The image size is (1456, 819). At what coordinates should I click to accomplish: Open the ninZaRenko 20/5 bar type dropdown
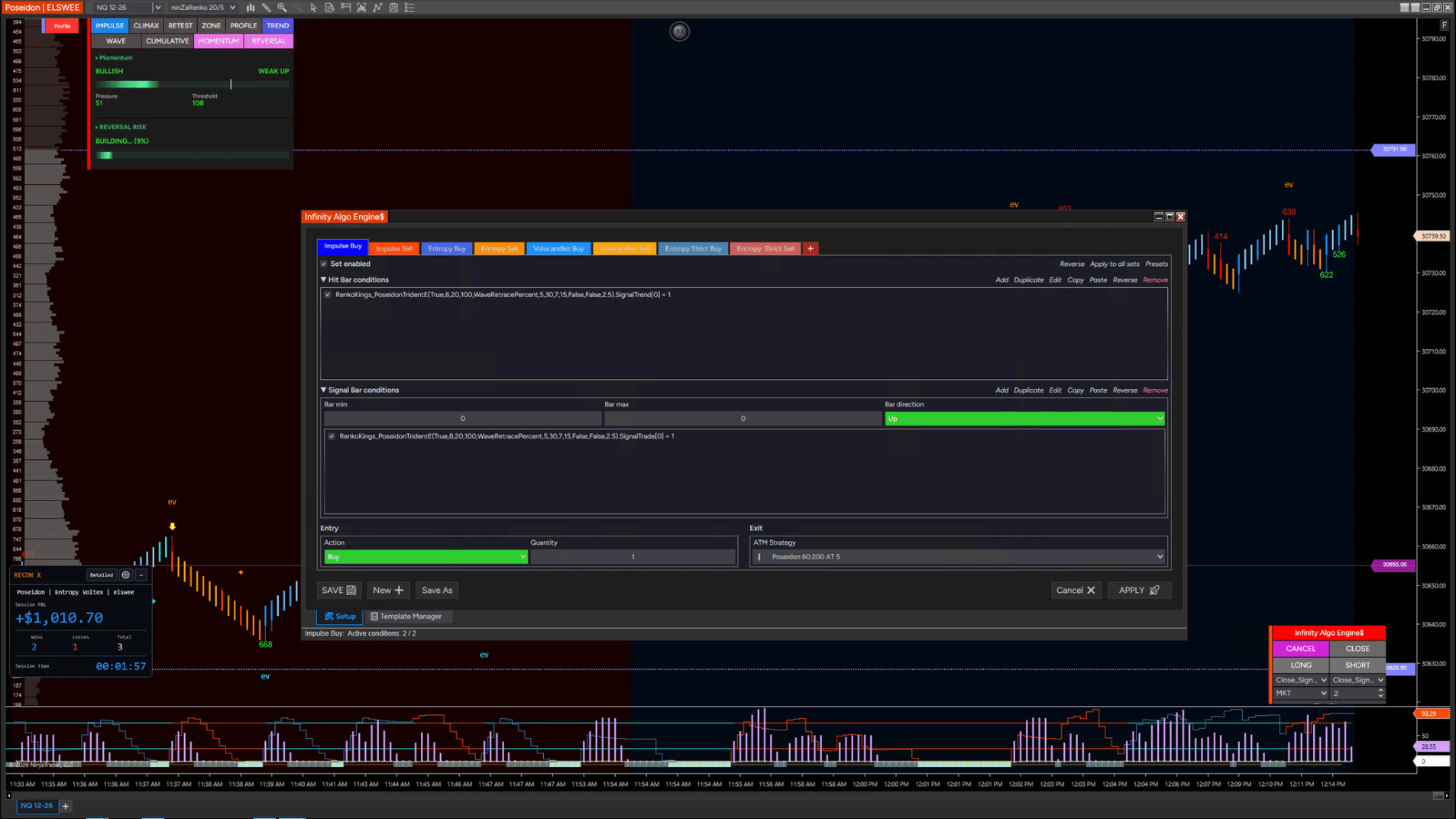click(x=202, y=8)
